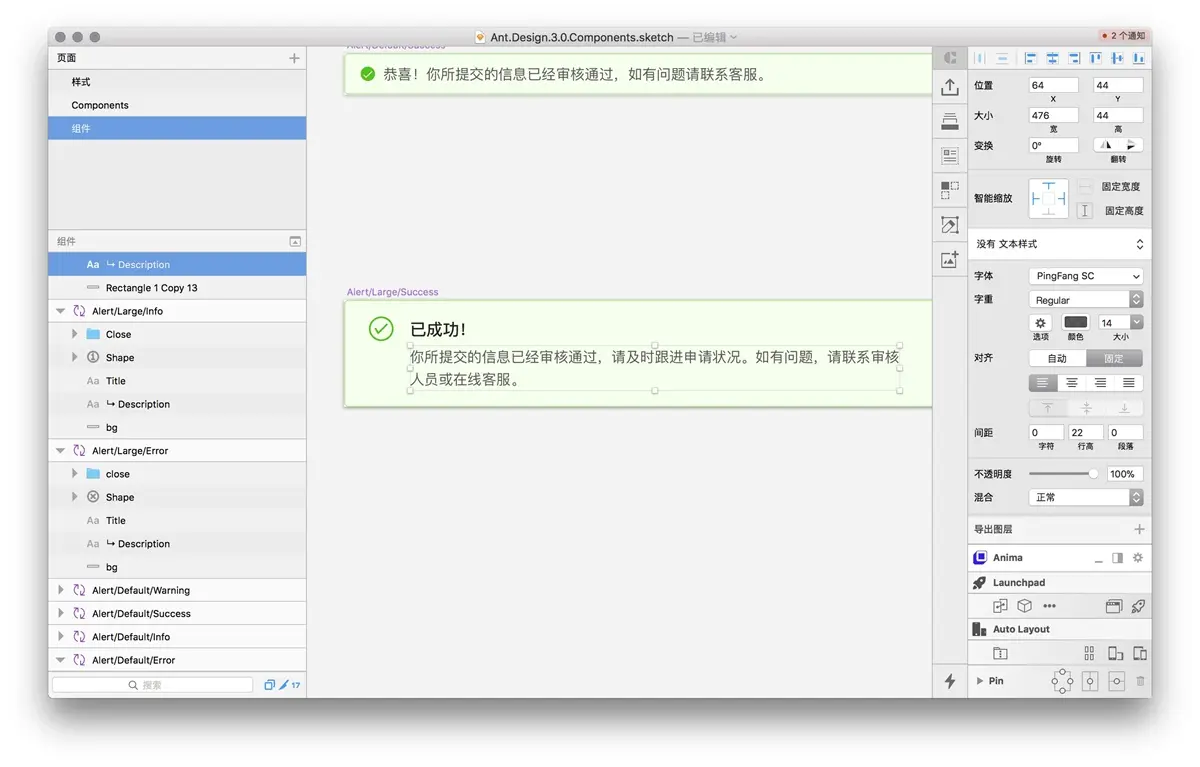Delete pins with trash icon

pos(1140,681)
